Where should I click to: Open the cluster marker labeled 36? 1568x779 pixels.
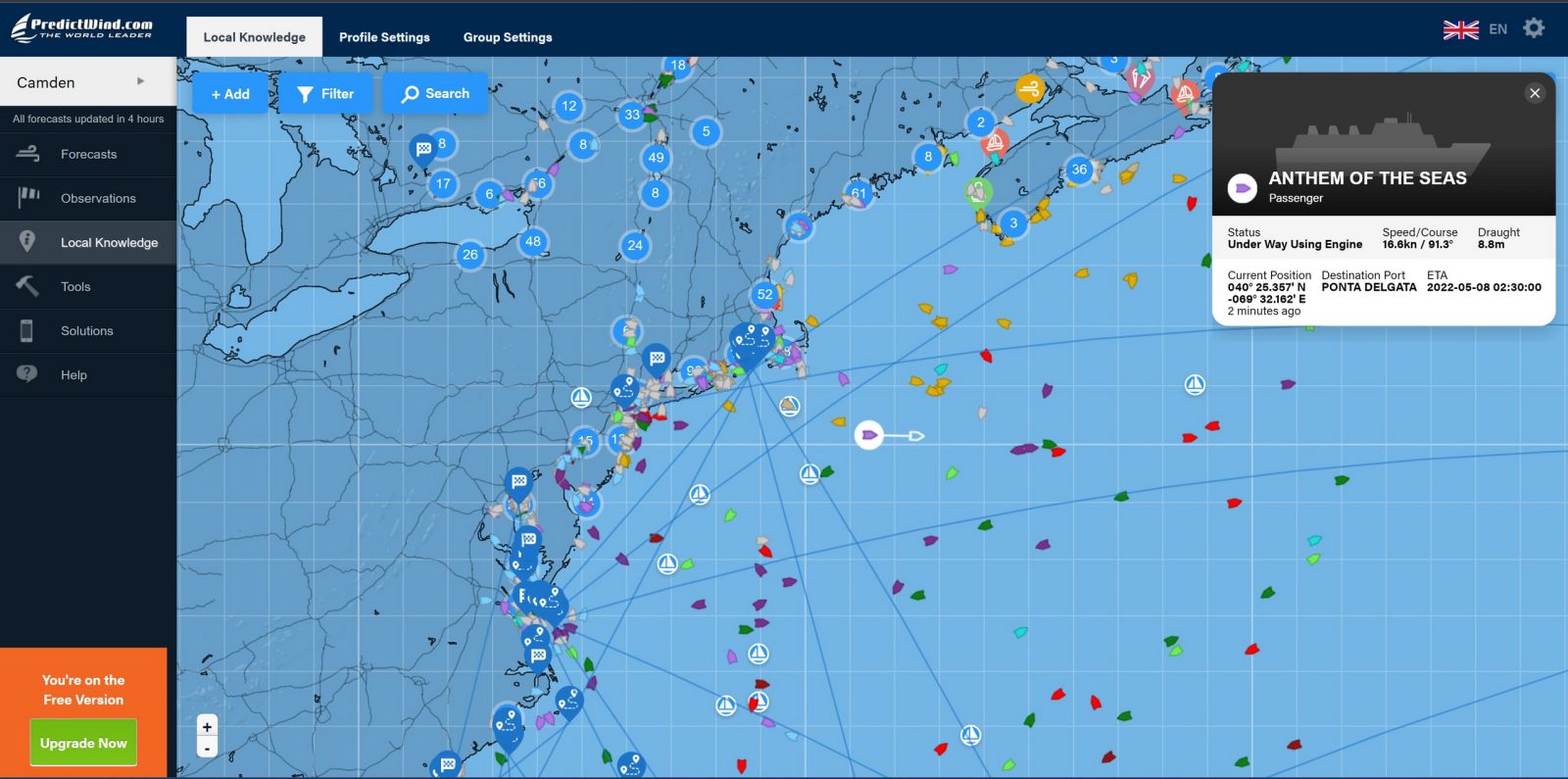click(1079, 170)
